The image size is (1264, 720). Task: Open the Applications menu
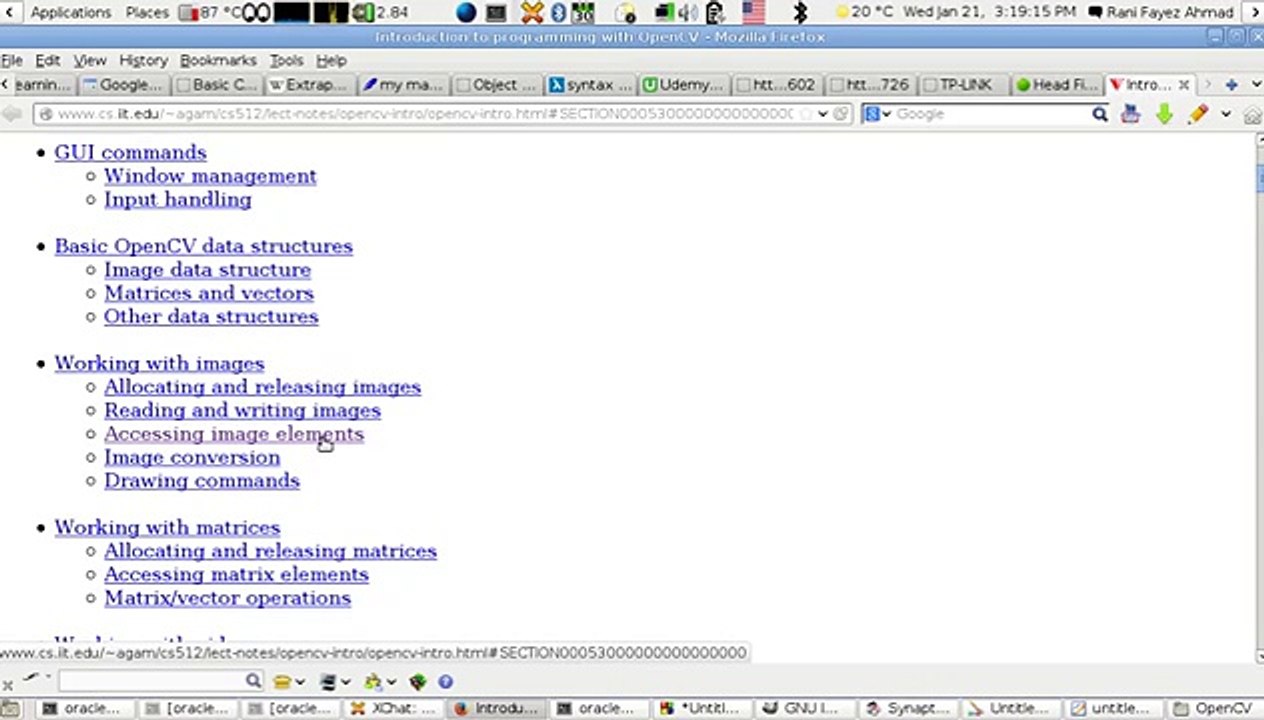(70, 12)
